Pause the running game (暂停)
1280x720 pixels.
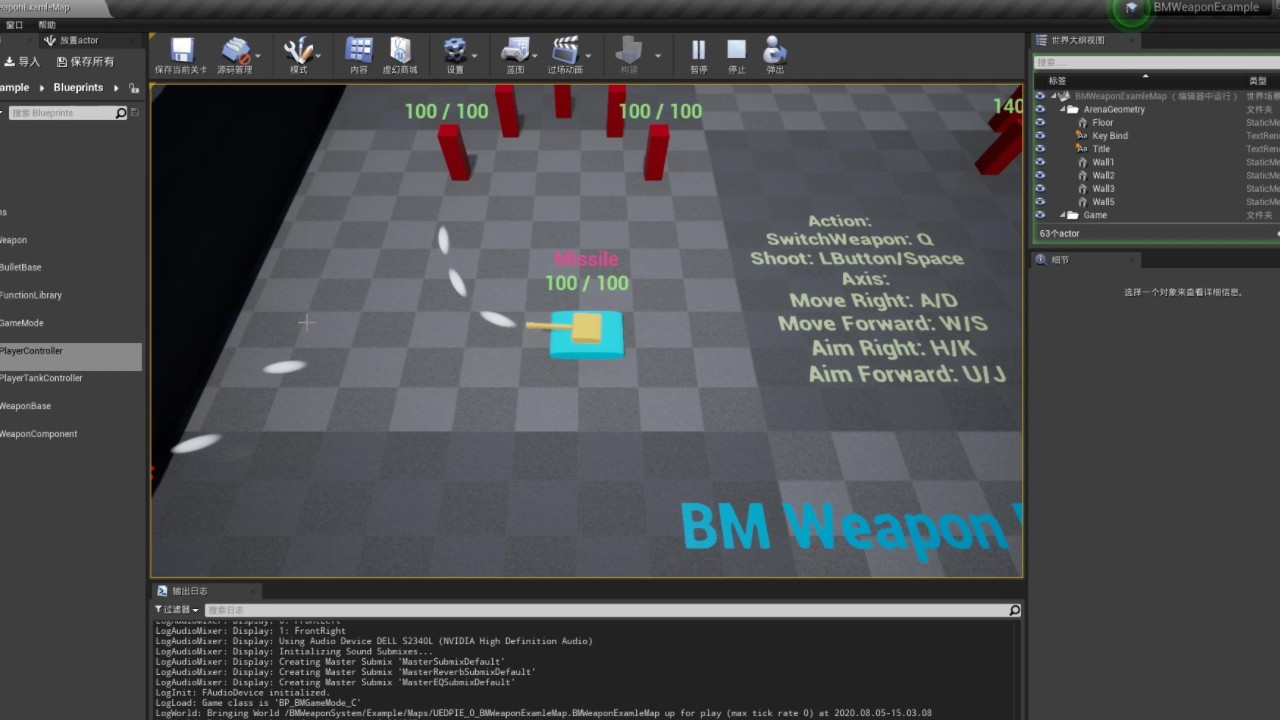698,50
